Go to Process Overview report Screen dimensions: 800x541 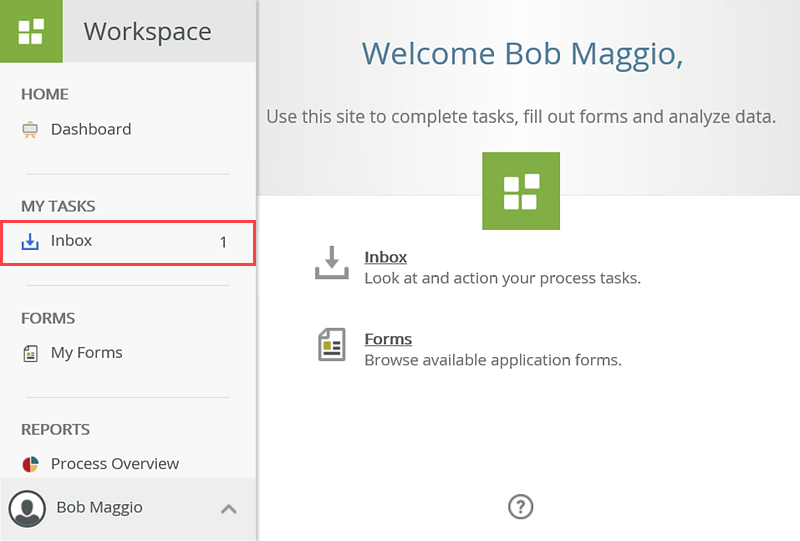click(x=115, y=464)
